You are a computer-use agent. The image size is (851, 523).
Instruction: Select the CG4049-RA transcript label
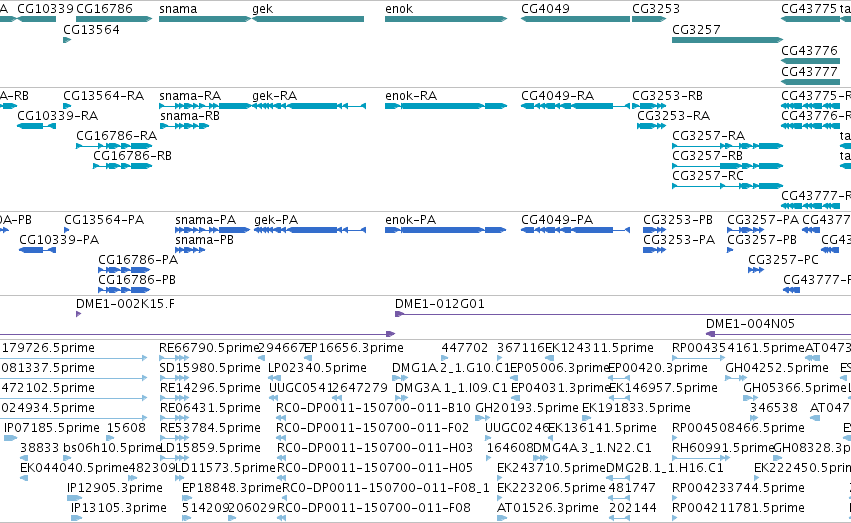(x=557, y=96)
